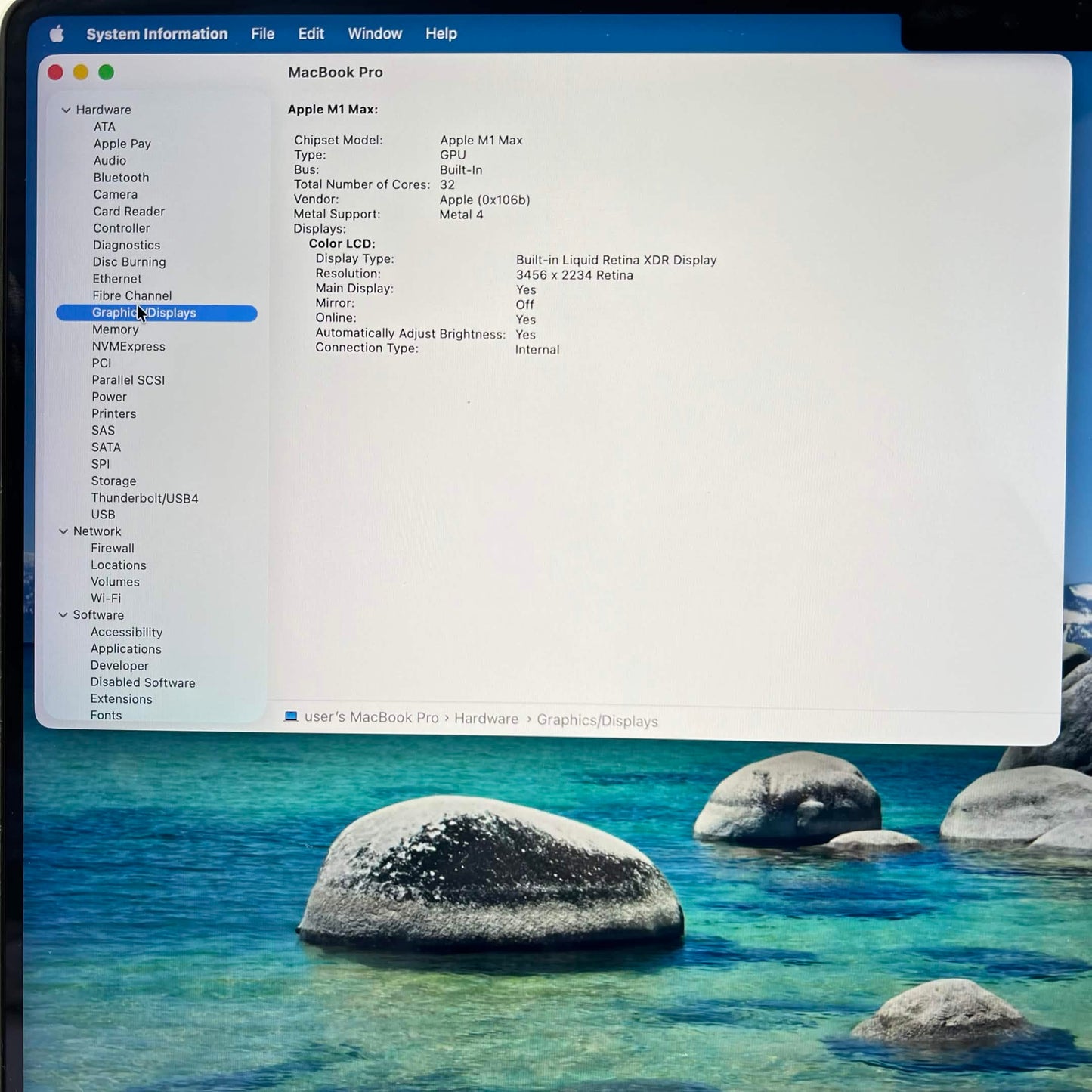Select Extensions under Software
Screen dimensions: 1092x1092
click(121, 699)
